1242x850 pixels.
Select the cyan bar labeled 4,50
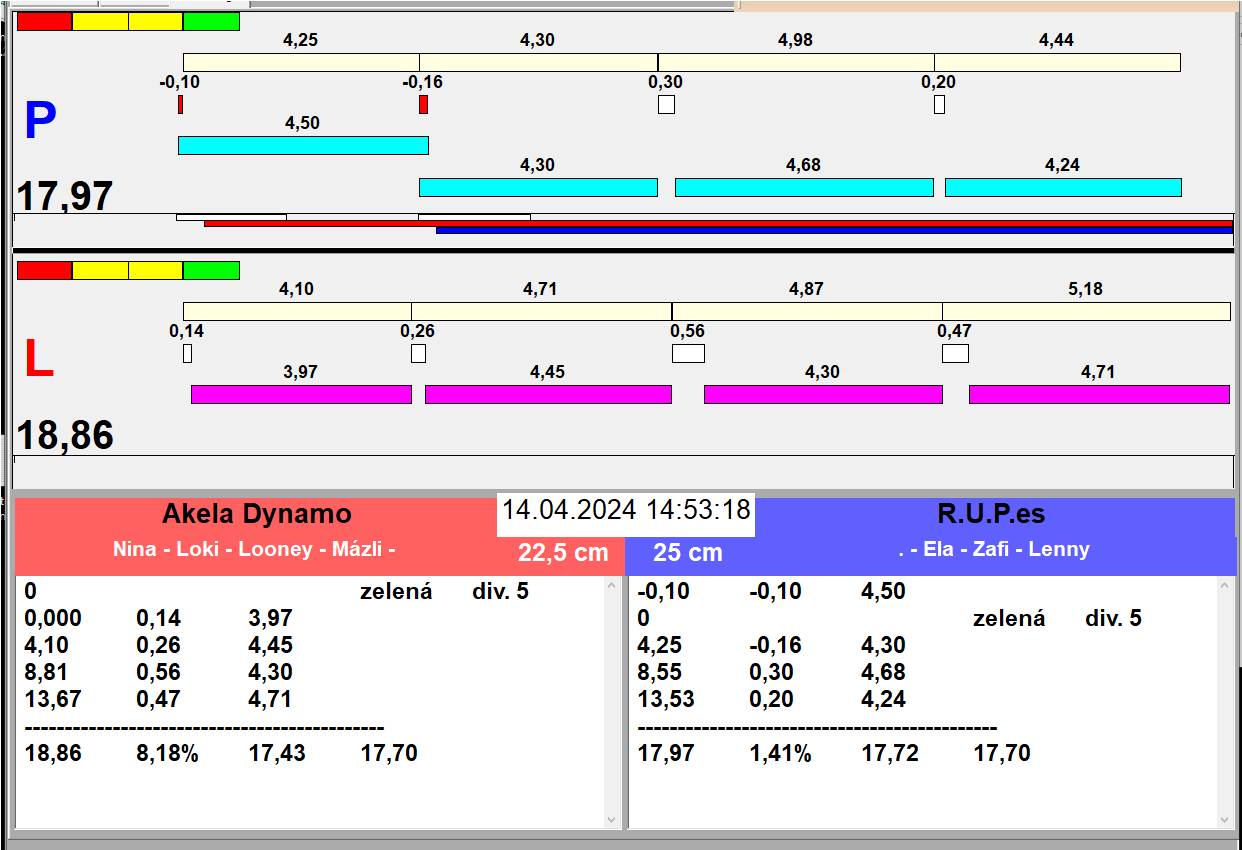[303, 145]
